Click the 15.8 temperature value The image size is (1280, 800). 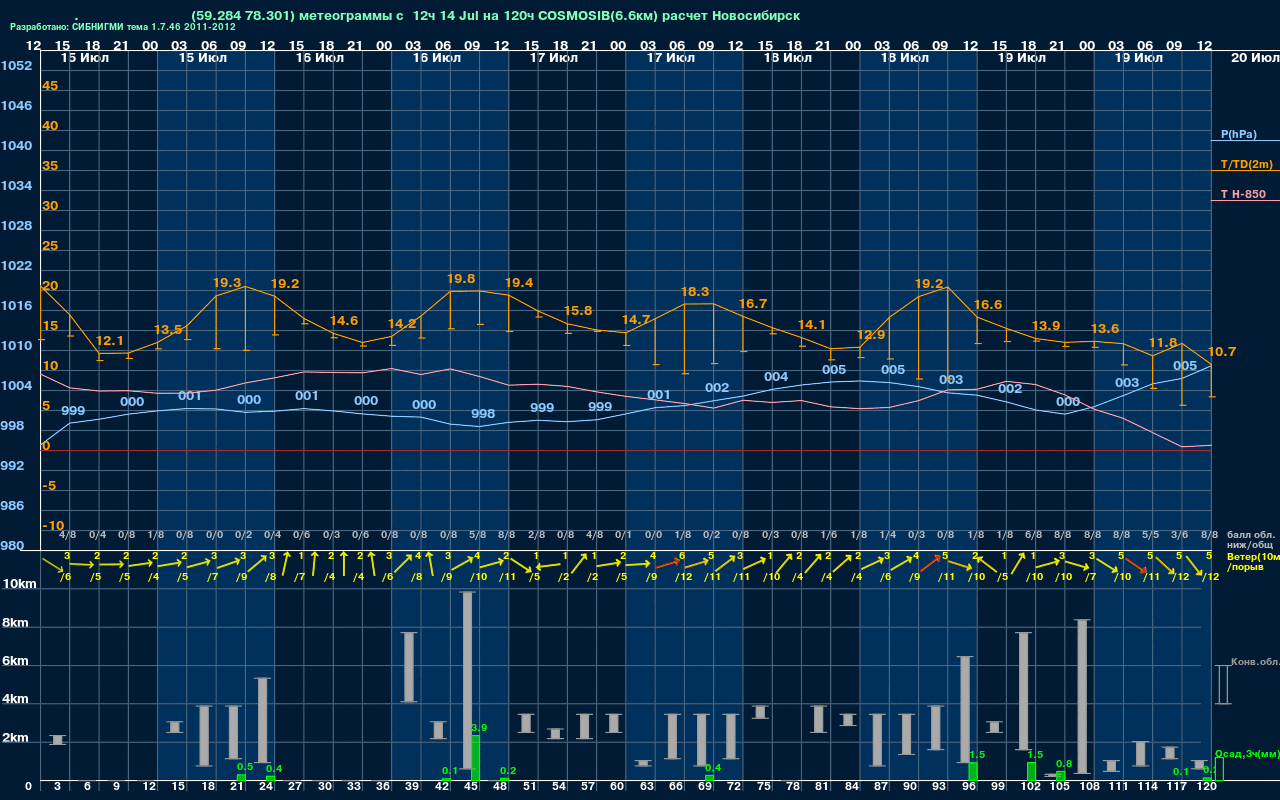(578, 311)
